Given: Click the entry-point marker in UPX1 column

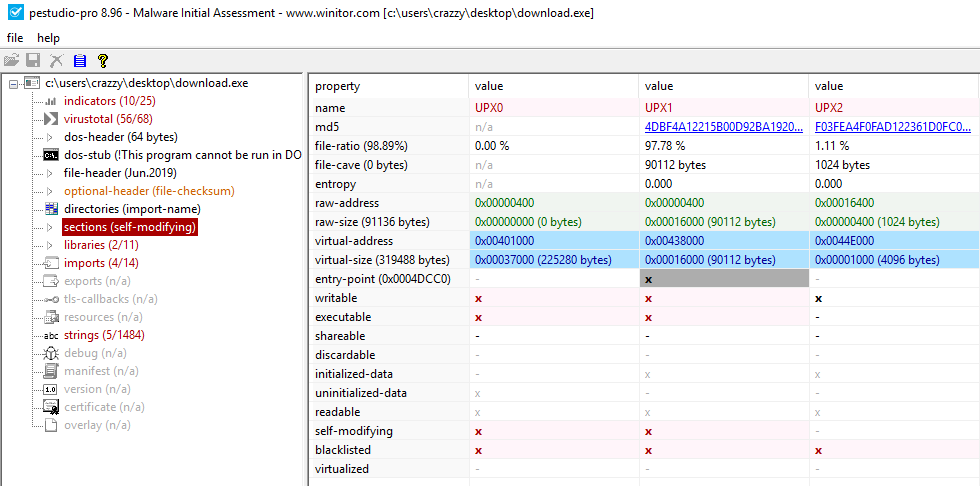Looking at the screenshot, I should point(648,279).
